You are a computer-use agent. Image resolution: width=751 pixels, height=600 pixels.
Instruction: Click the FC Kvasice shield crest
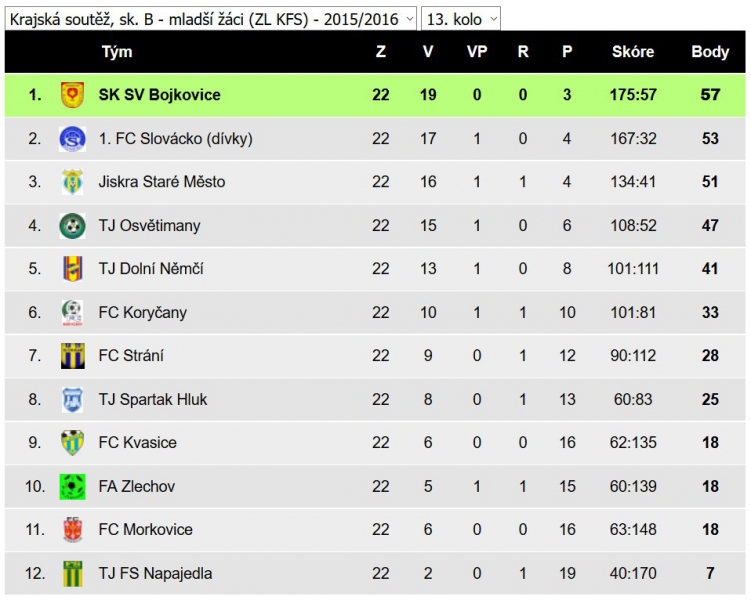[x=72, y=442]
